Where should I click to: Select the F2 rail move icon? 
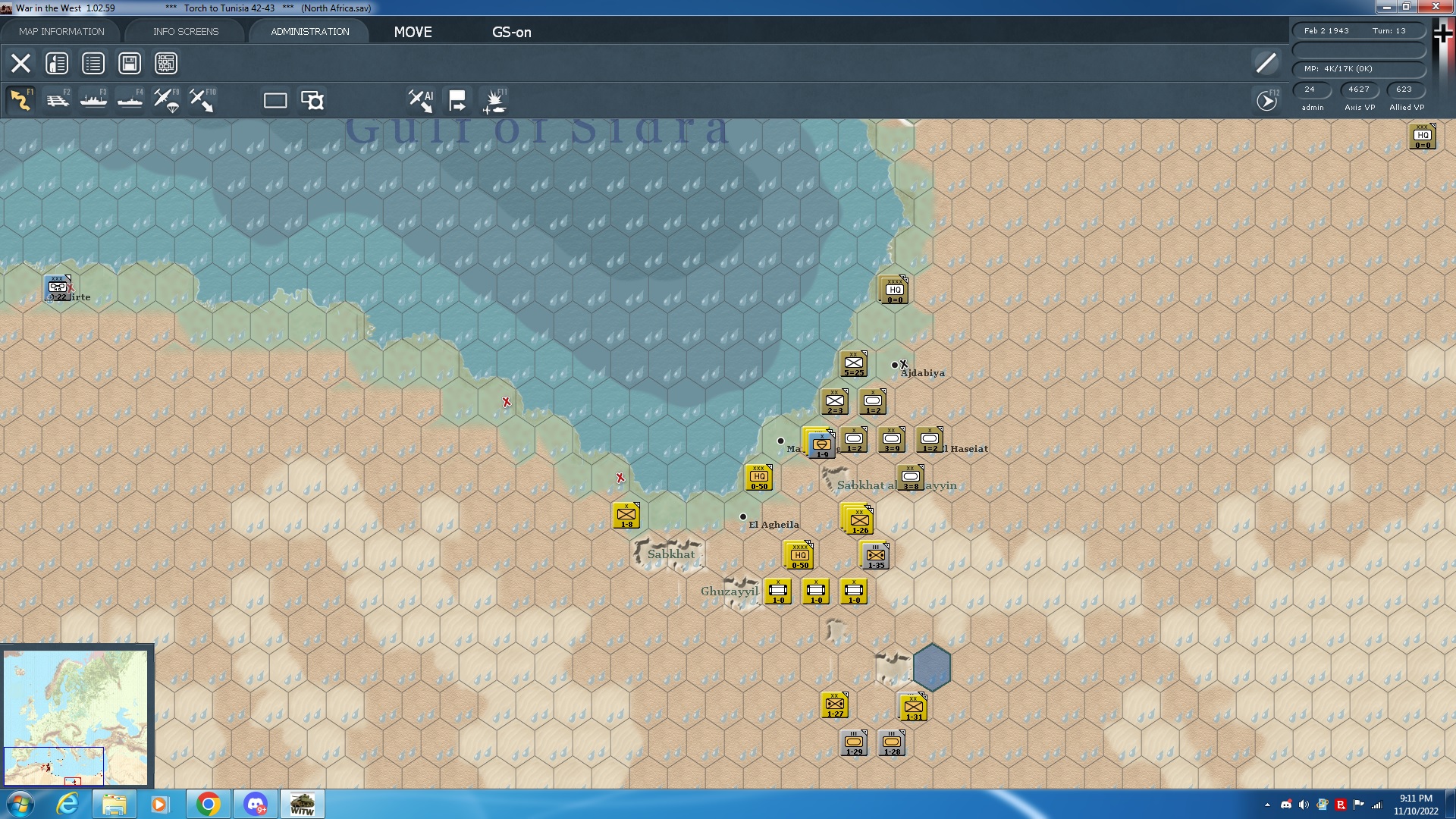pos(57,100)
